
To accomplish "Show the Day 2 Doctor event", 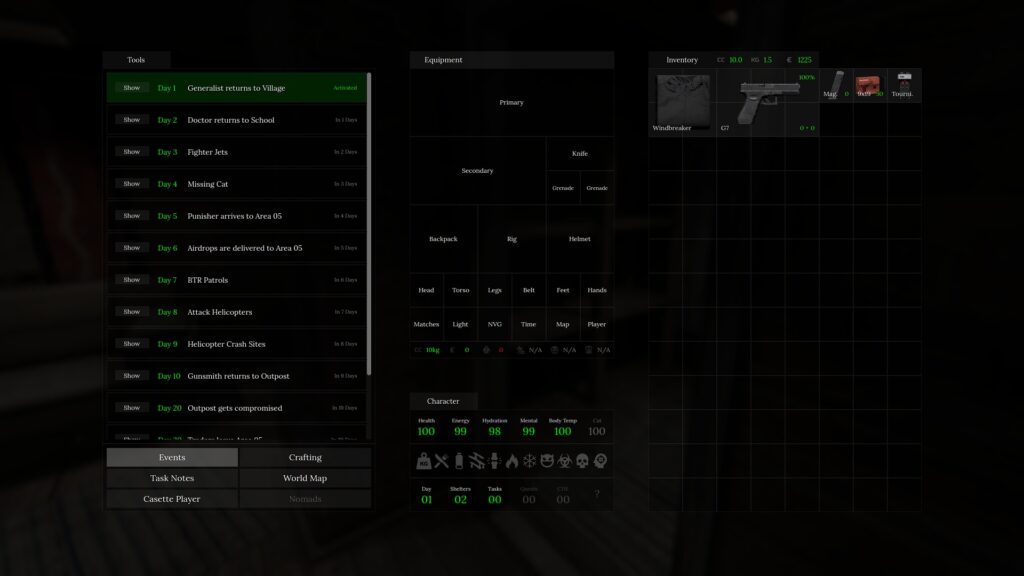I will (x=131, y=120).
